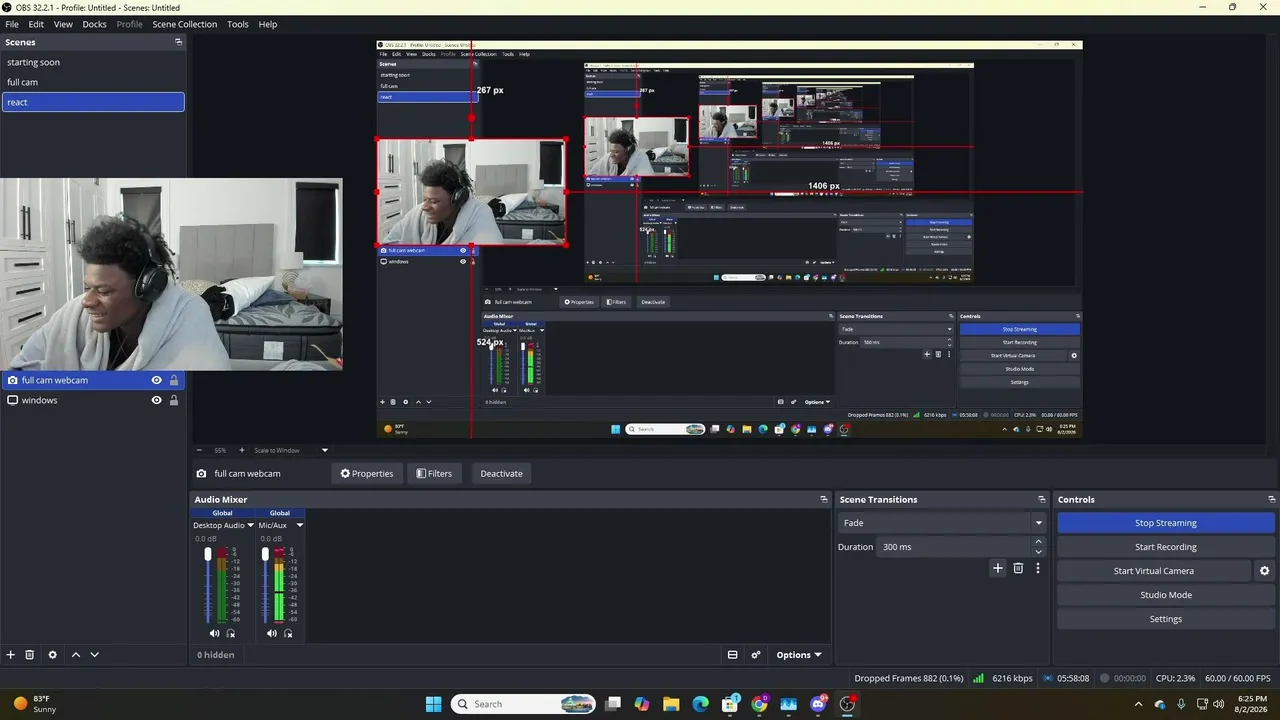Click the OBS Studio taskbar icon
Image resolution: width=1280 pixels, height=720 pixels.
click(x=847, y=704)
